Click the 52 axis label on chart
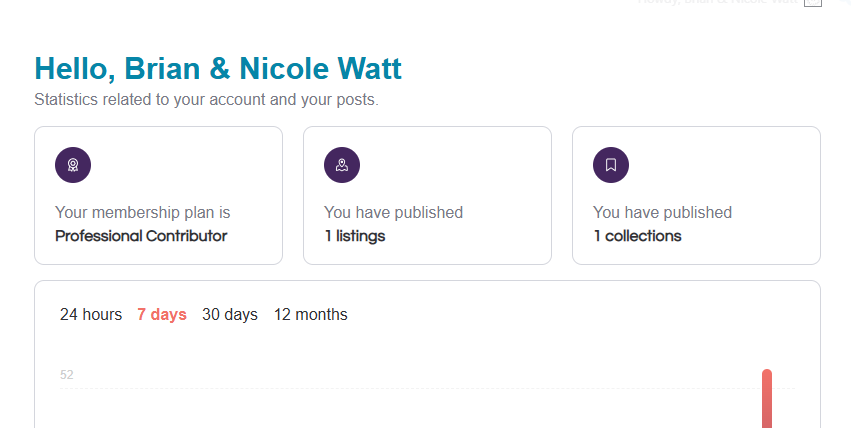Screen dimensions: 851x428 coord(67,375)
